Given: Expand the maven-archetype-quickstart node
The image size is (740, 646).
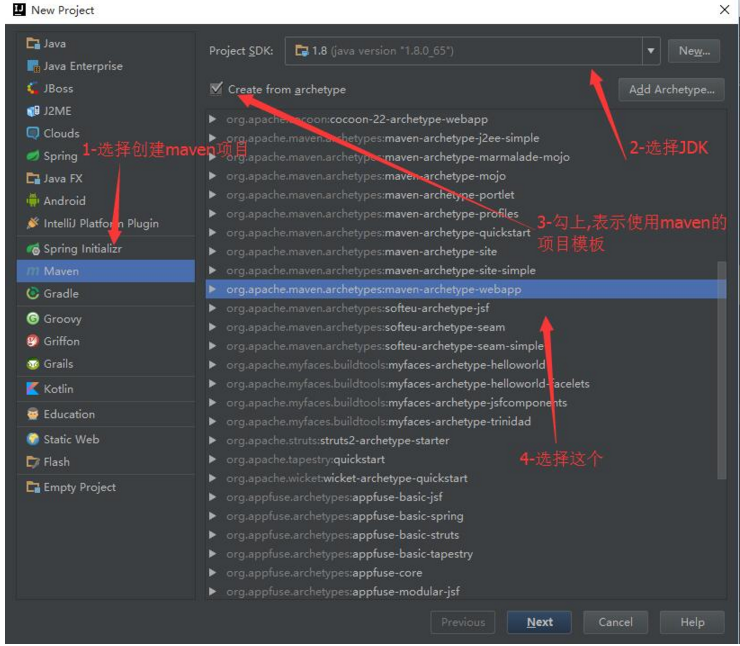Looking at the screenshot, I should coord(212,232).
